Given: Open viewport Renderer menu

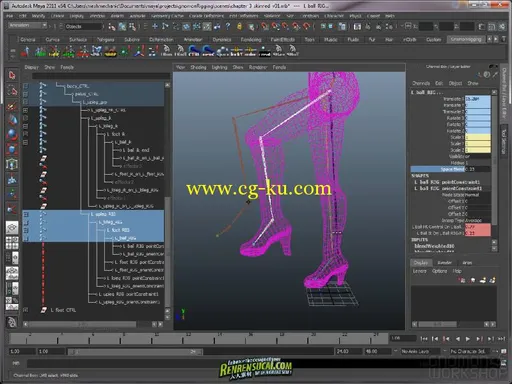Looking at the screenshot, I should (x=258, y=67).
